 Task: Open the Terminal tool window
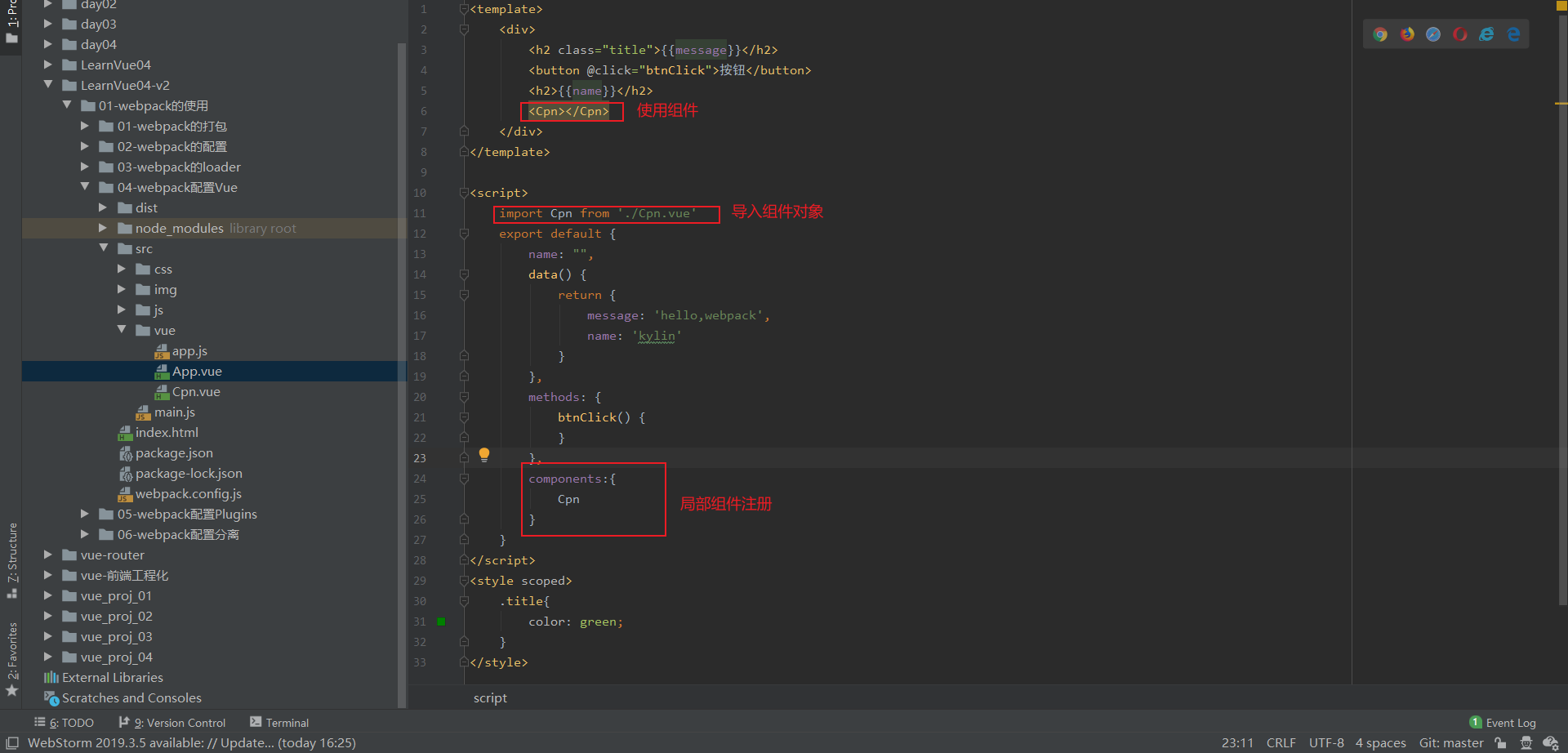(279, 723)
